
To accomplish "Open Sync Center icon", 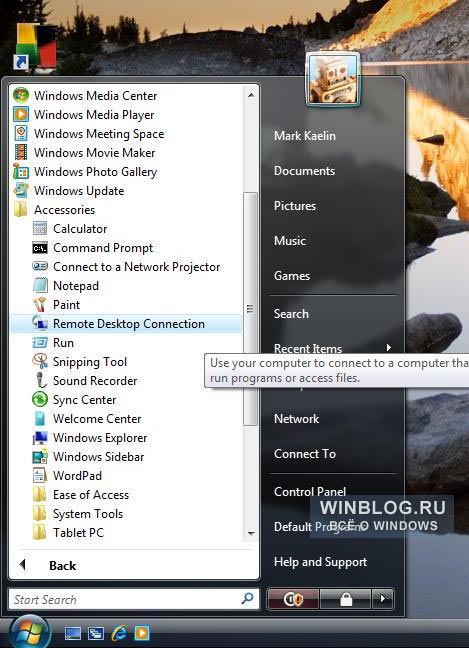I will pyautogui.click(x=40, y=400).
